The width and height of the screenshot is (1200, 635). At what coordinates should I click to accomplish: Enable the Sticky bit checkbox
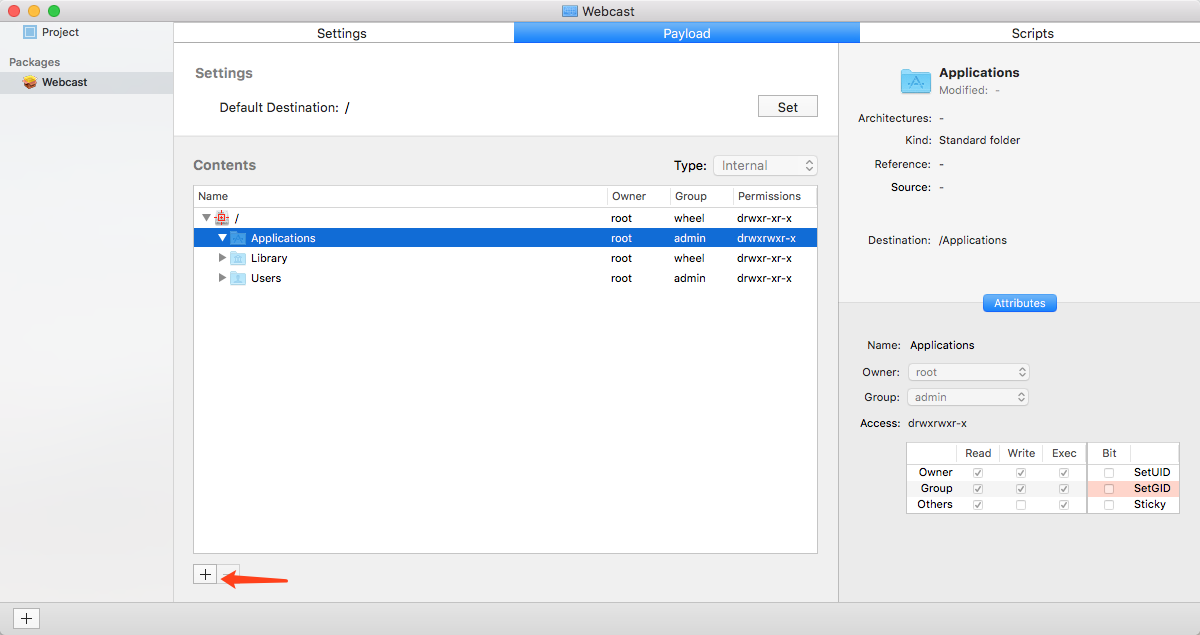pos(1107,504)
